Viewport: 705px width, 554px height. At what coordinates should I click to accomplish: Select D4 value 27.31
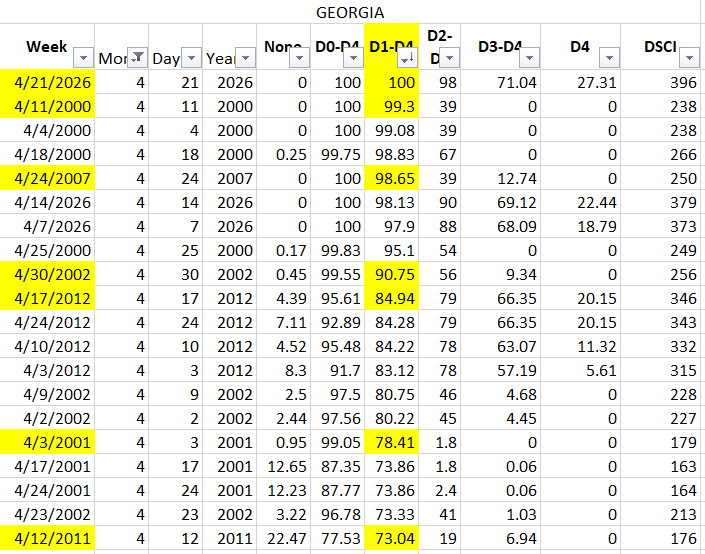click(x=581, y=82)
